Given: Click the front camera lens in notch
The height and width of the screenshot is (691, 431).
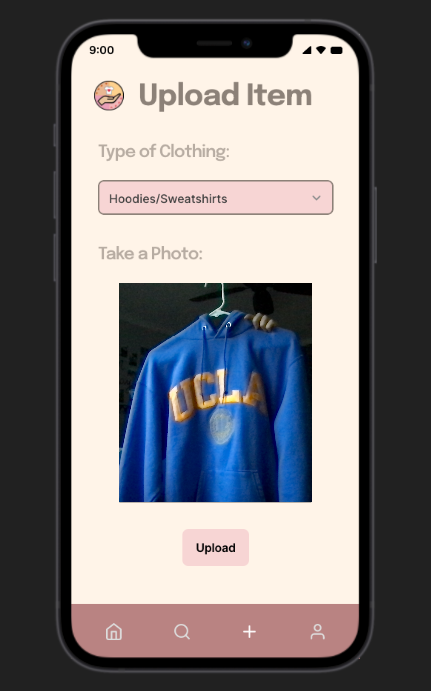Looking at the screenshot, I should pyautogui.click(x=246, y=43).
